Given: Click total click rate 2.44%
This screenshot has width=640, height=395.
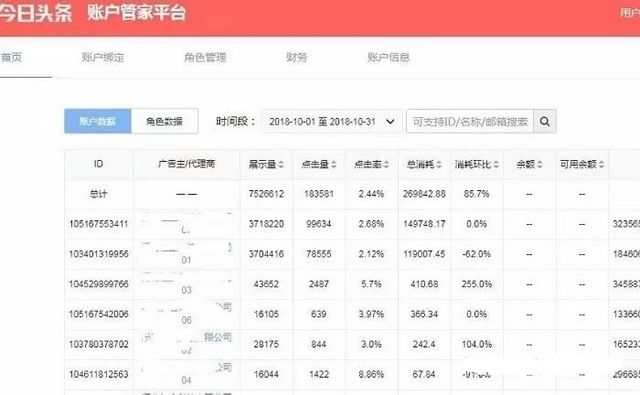Looking at the screenshot, I should click(x=371, y=194).
